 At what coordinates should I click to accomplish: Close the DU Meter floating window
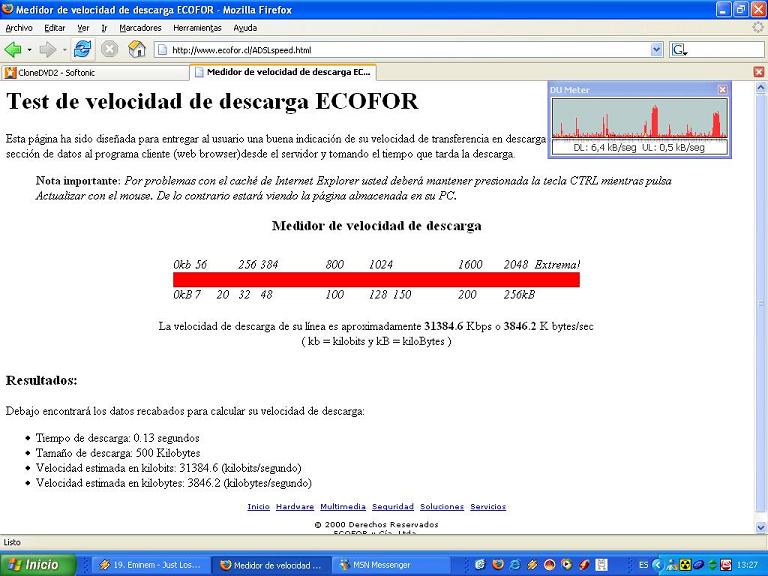point(722,89)
